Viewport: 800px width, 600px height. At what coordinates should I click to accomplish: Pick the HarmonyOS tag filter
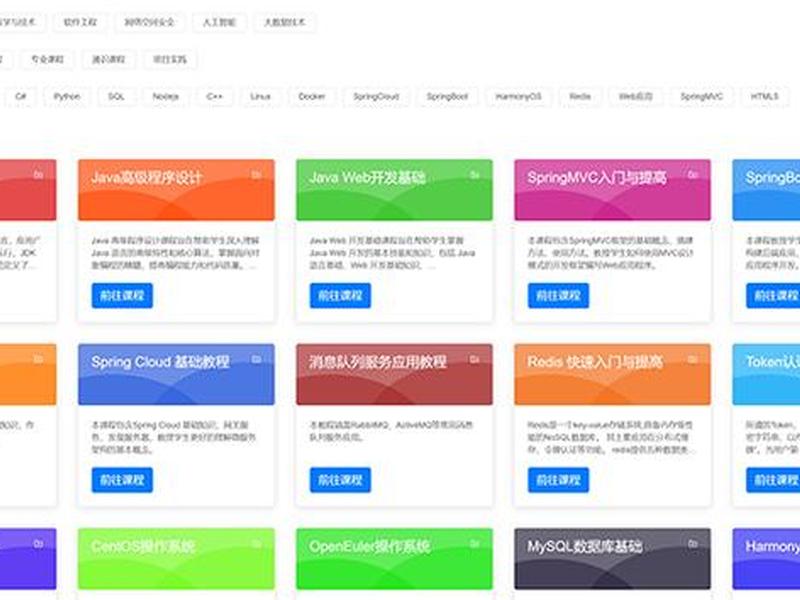pos(518,96)
